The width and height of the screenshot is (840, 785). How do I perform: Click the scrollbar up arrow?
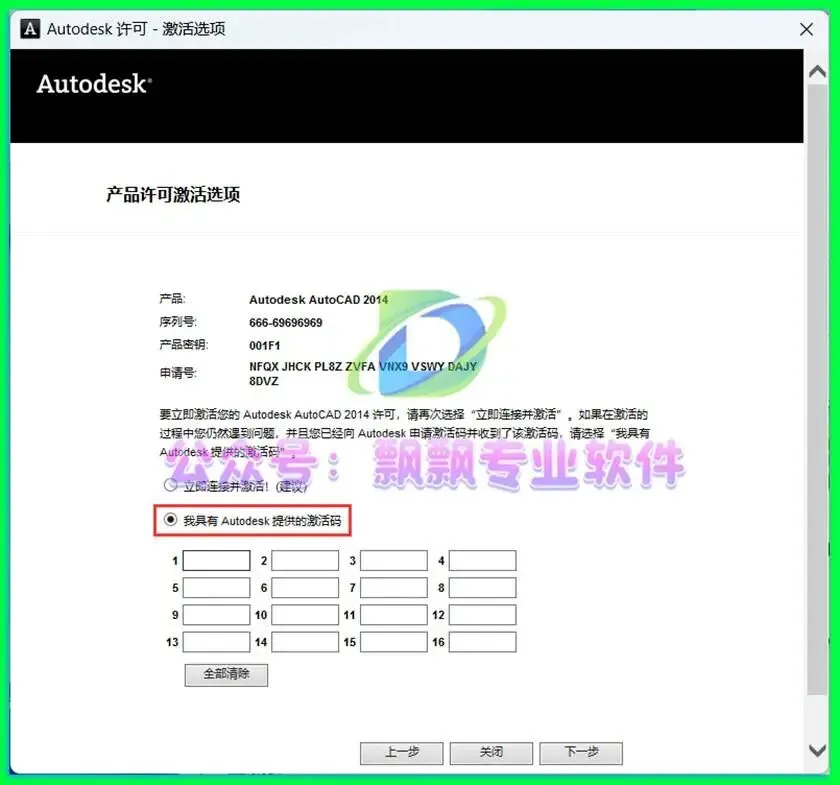coord(817,71)
